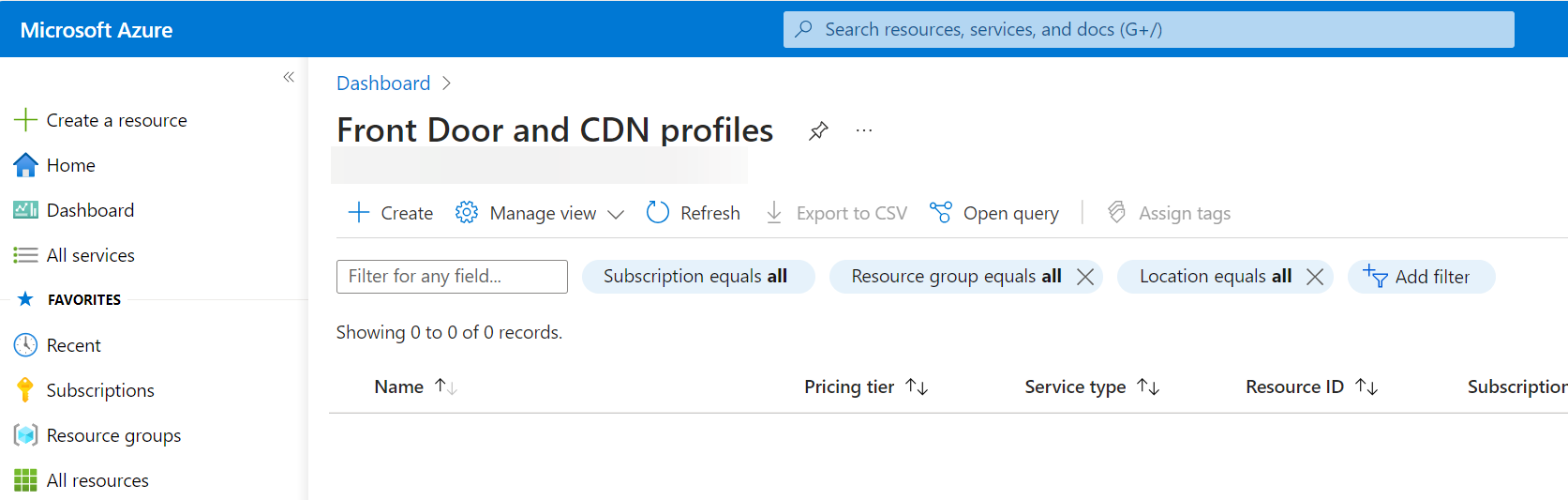1568x500 pixels.
Task: Click the Add filter funnel icon
Action: (1375, 276)
